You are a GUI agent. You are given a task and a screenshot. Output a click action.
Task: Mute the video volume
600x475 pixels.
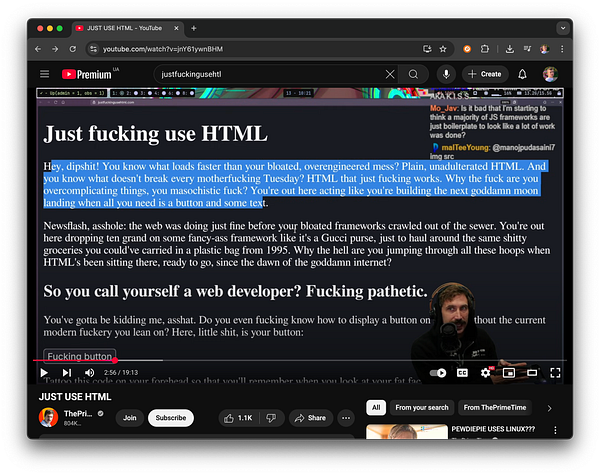pos(90,372)
